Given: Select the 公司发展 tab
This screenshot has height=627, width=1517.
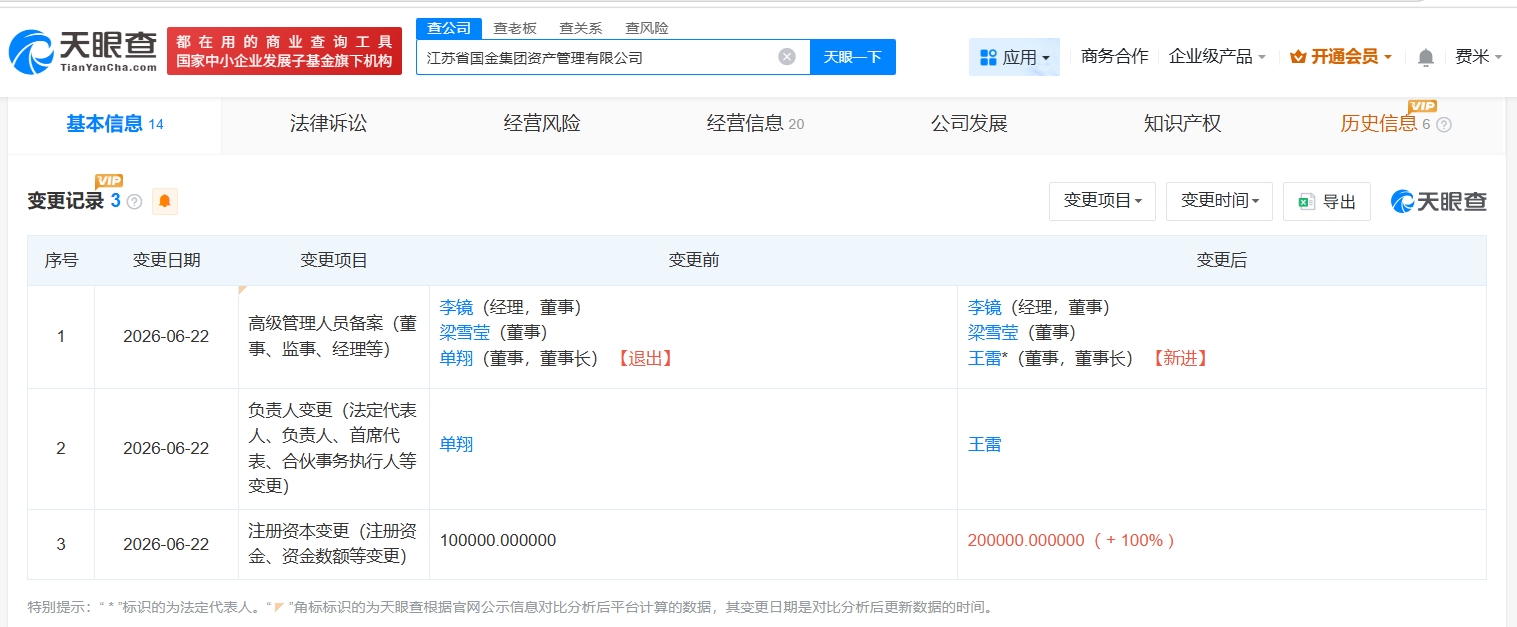Looking at the screenshot, I should (x=969, y=124).
